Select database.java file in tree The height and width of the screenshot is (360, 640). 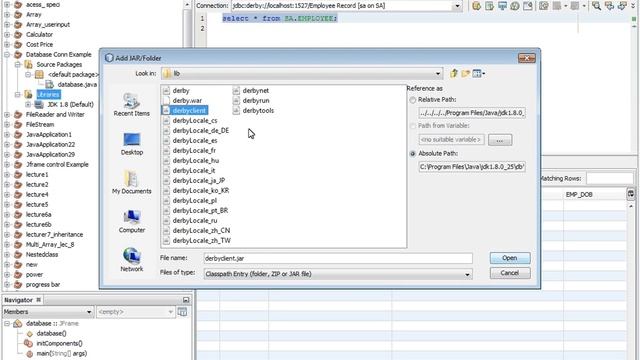77,84
